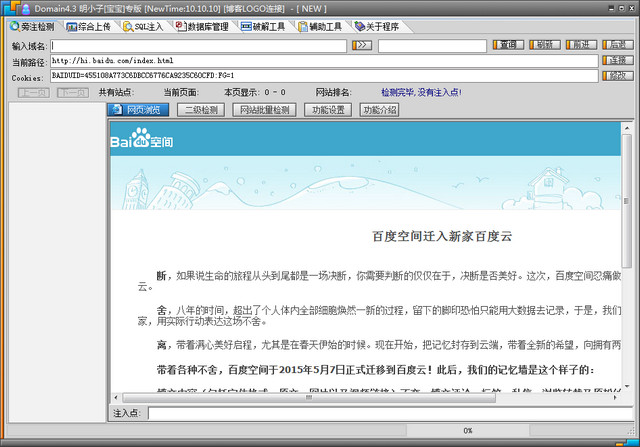Click the 当前路径 URL field
The width and height of the screenshot is (640, 447).
324,61
